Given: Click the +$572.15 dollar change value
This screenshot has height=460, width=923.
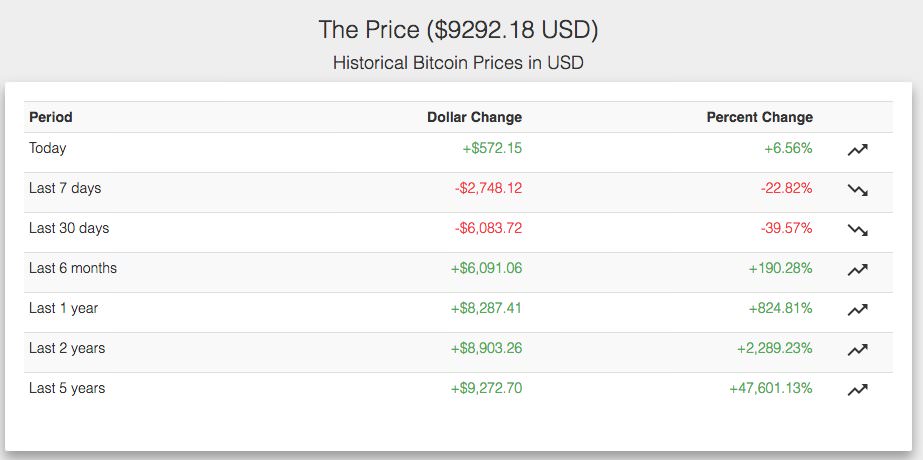Looking at the screenshot, I should [492, 148].
